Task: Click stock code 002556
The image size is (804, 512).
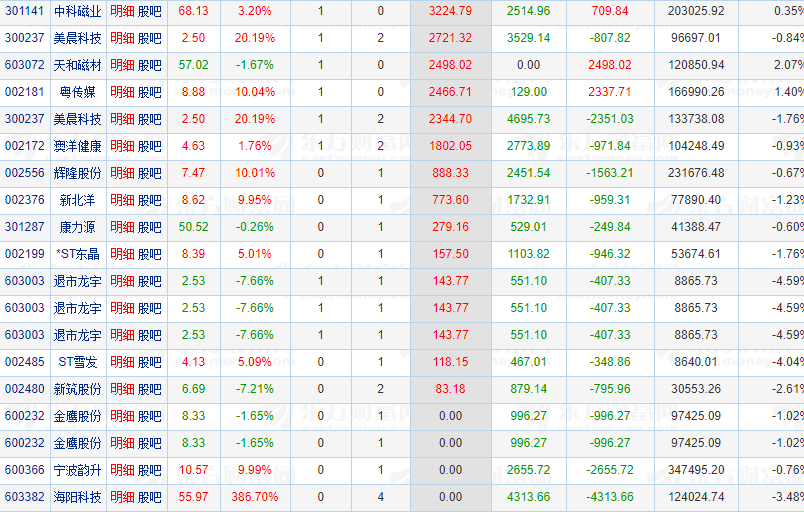Action: tap(25, 173)
